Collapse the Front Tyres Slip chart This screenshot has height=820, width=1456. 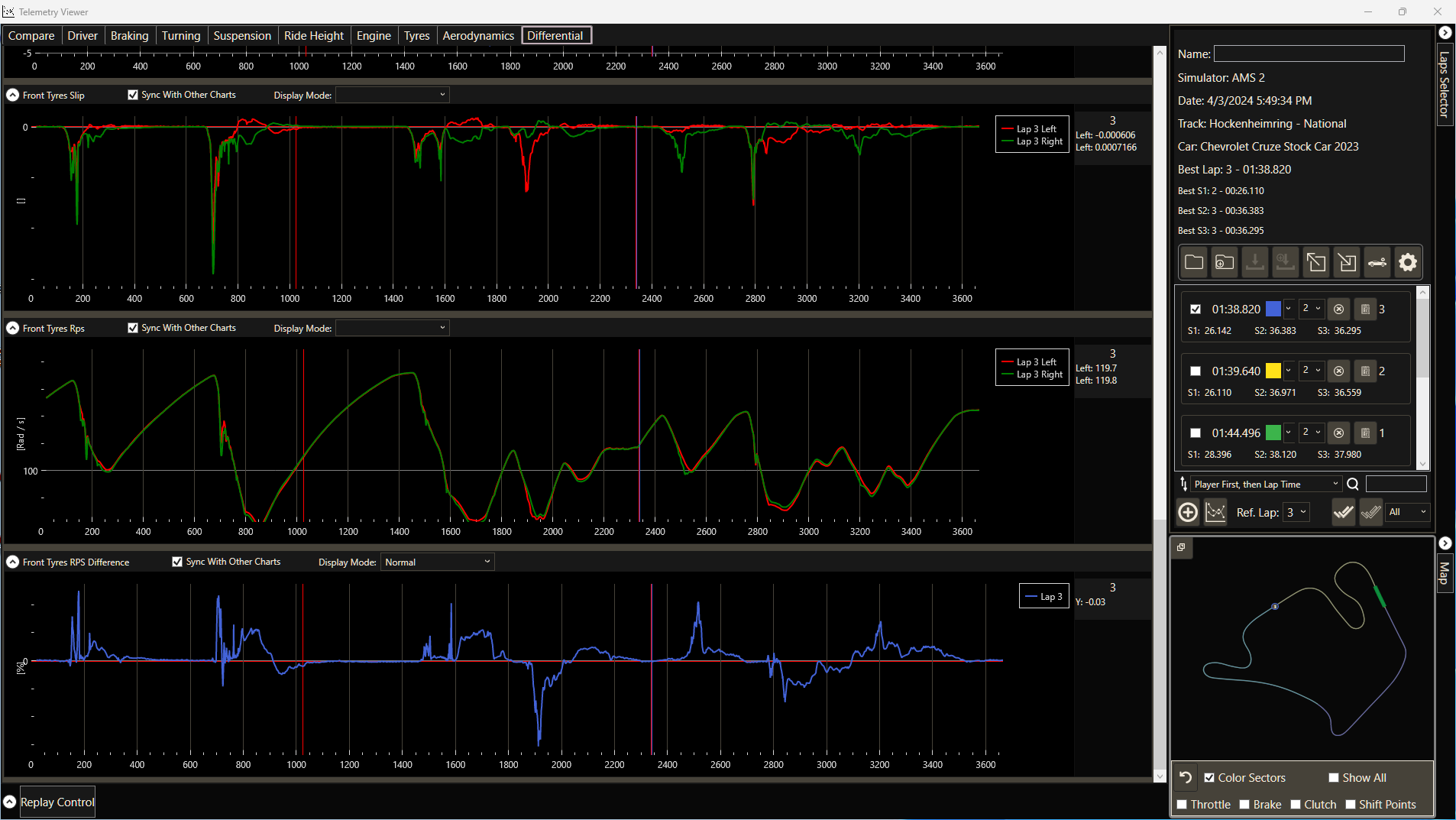pos(13,95)
